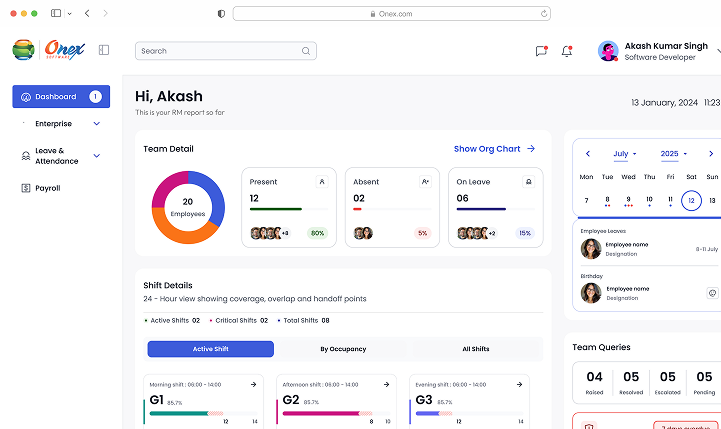The width and height of the screenshot is (721, 429).
Task: Switch to By Occupancy tab
Action: click(x=343, y=349)
